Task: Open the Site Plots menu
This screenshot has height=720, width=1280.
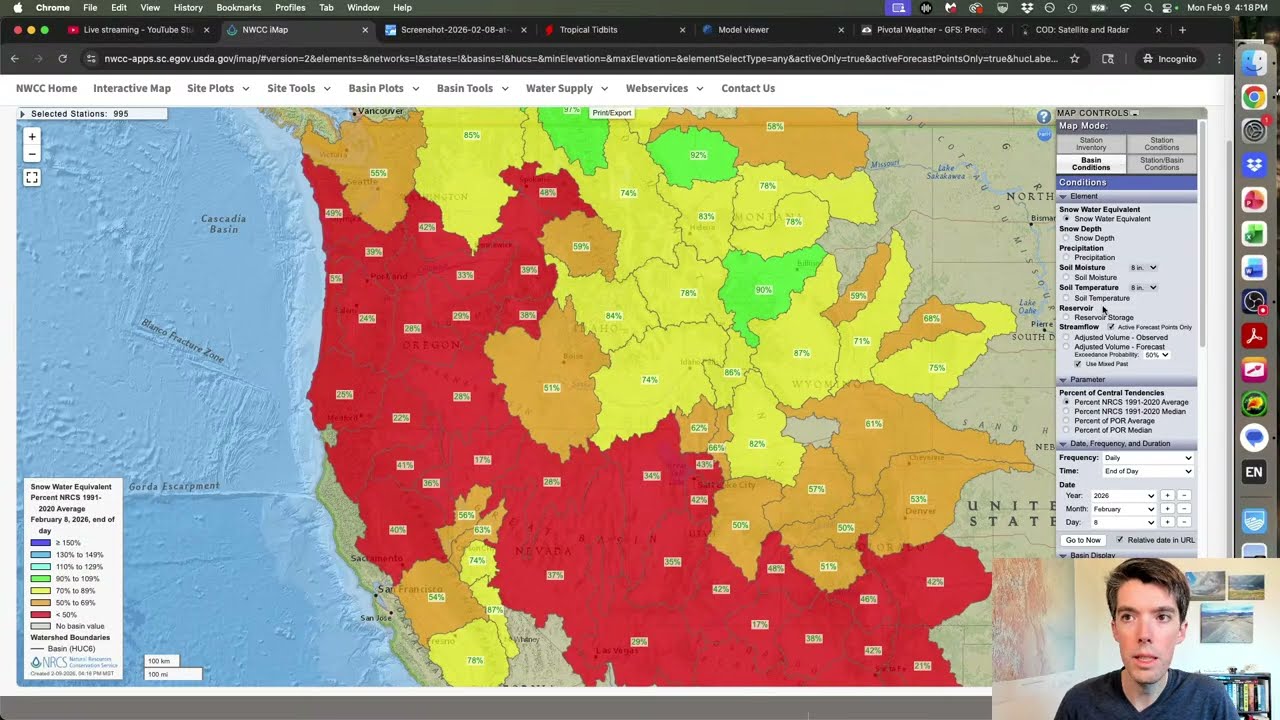Action: click(x=217, y=88)
